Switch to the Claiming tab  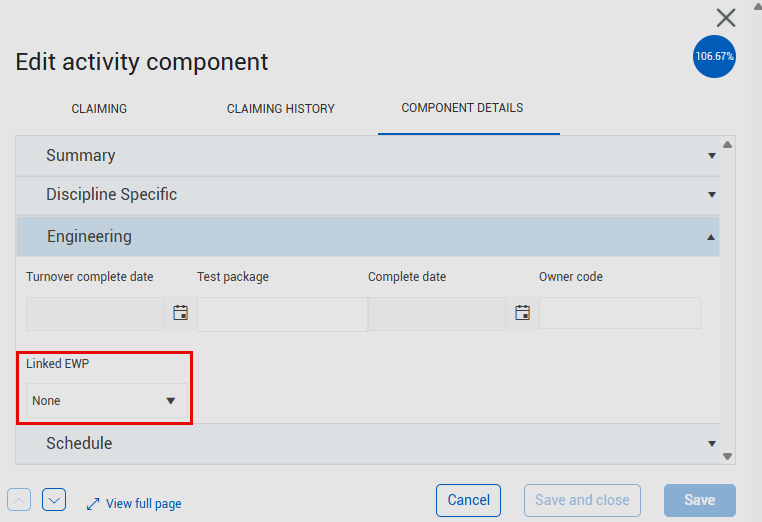click(x=99, y=109)
